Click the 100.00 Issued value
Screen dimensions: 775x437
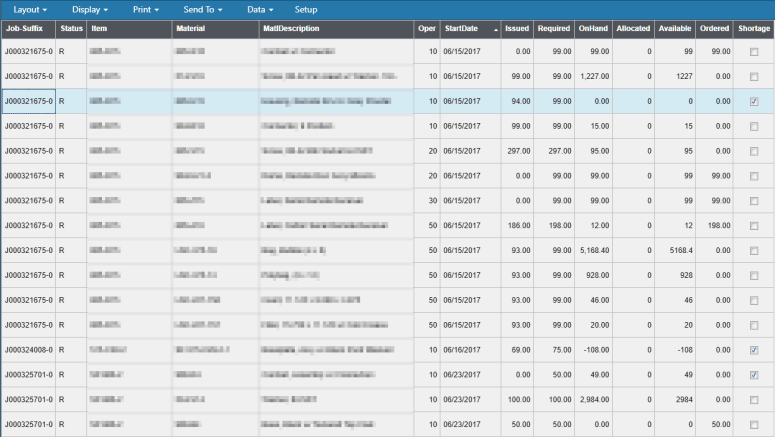[x=518, y=399]
